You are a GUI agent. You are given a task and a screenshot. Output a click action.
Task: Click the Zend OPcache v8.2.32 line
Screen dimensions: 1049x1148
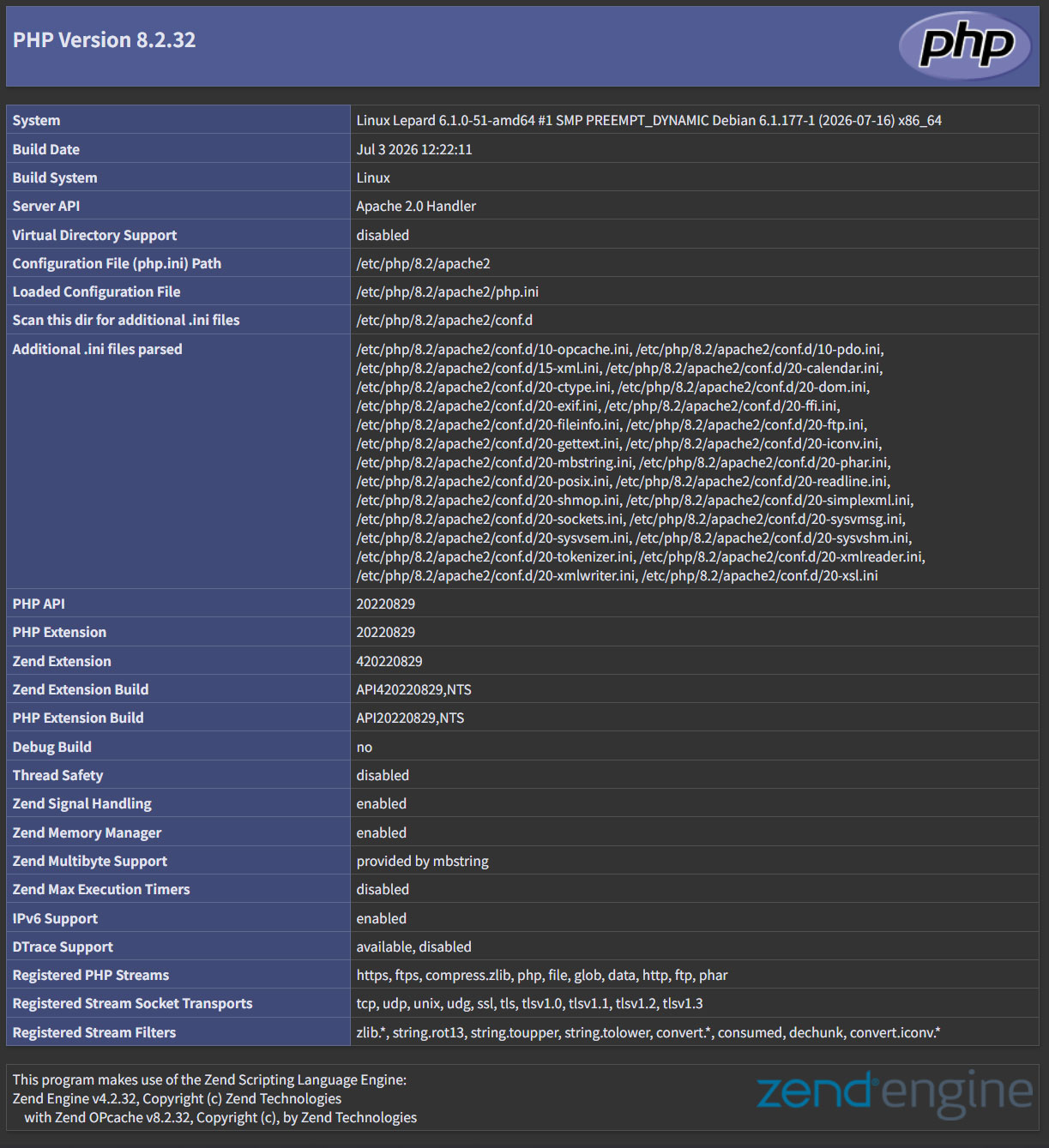pos(220,1117)
